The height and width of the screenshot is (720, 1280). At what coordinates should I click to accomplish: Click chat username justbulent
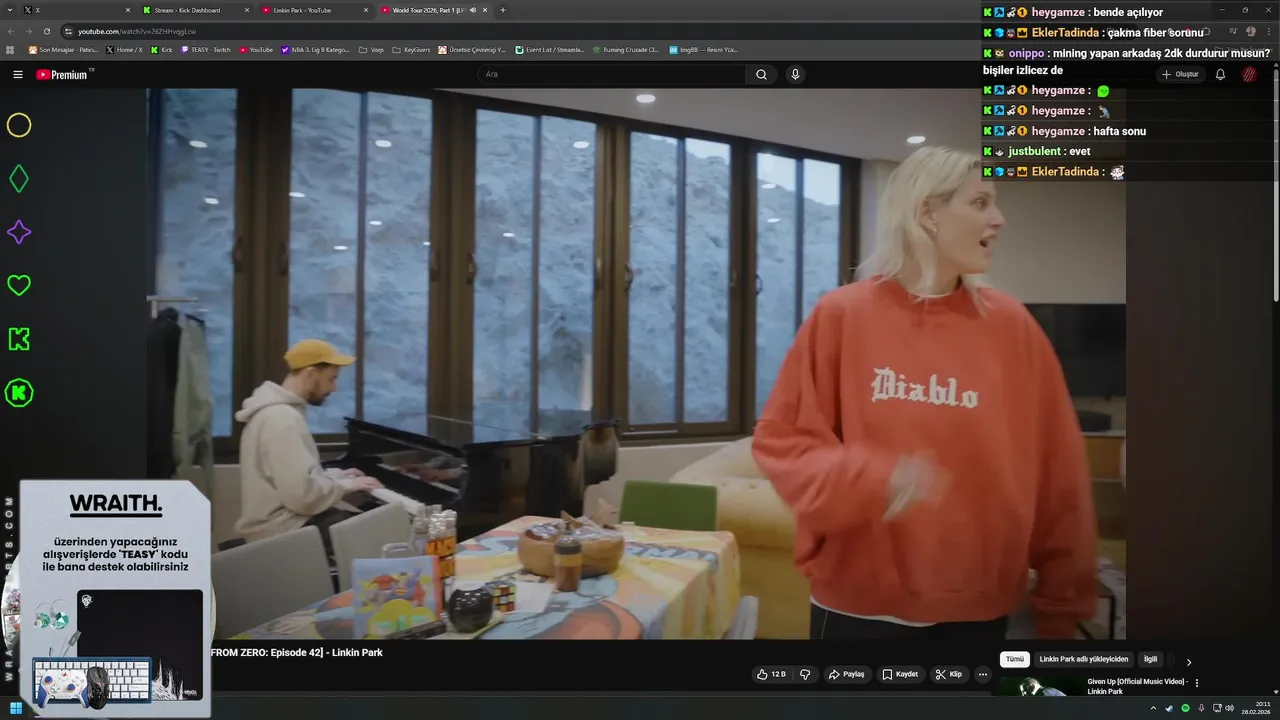click(1034, 151)
